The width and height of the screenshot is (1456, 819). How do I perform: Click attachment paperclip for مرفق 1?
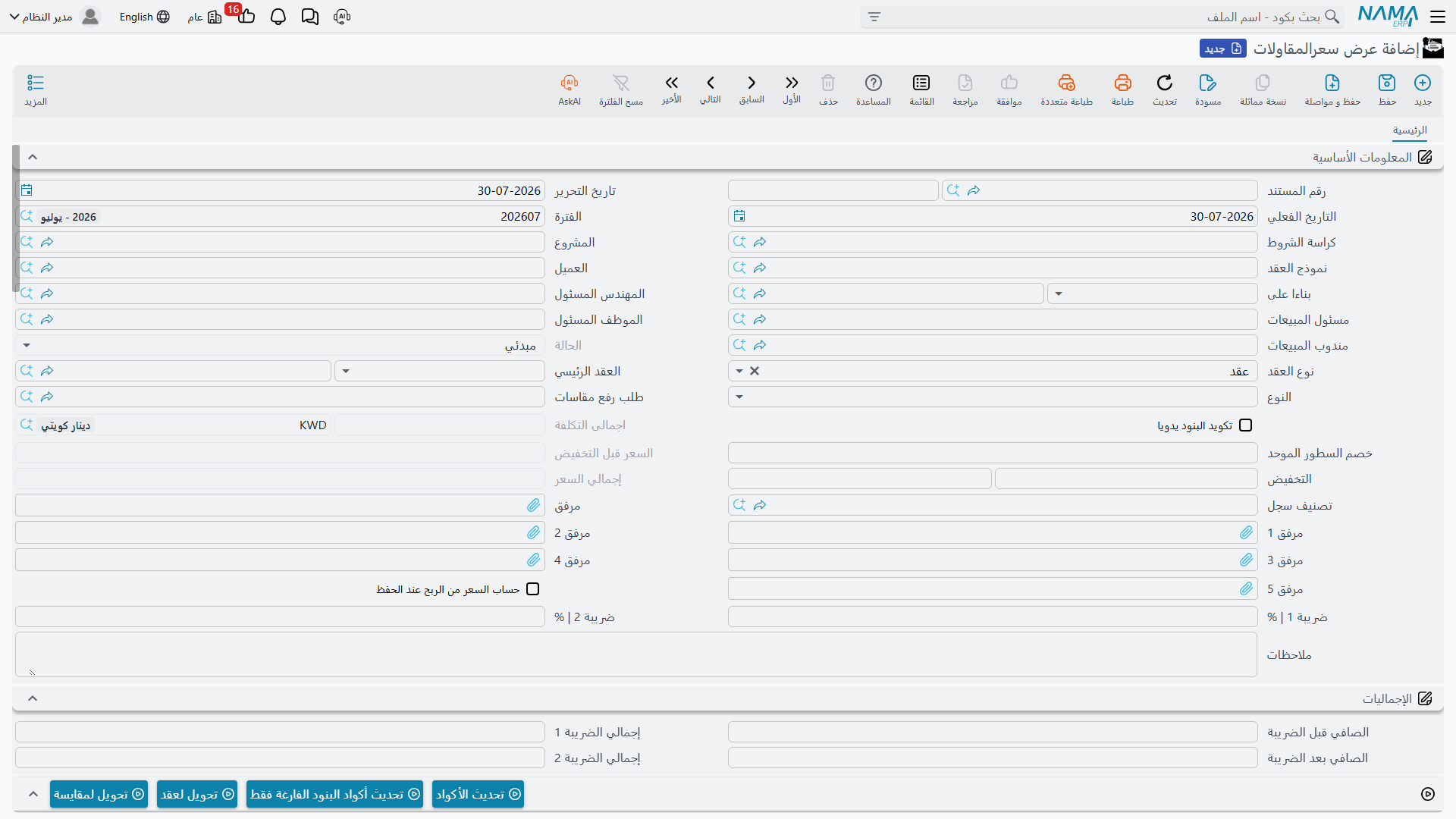(1247, 533)
